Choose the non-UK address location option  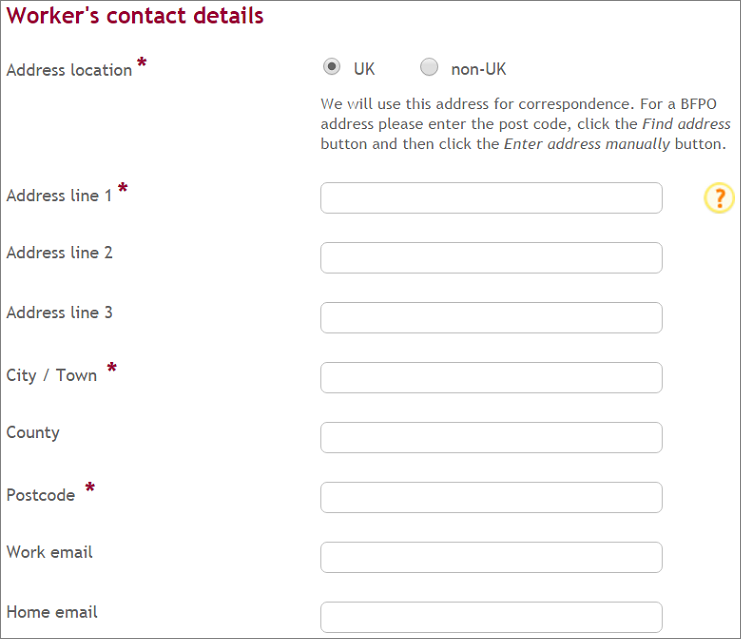pyautogui.click(x=429, y=67)
